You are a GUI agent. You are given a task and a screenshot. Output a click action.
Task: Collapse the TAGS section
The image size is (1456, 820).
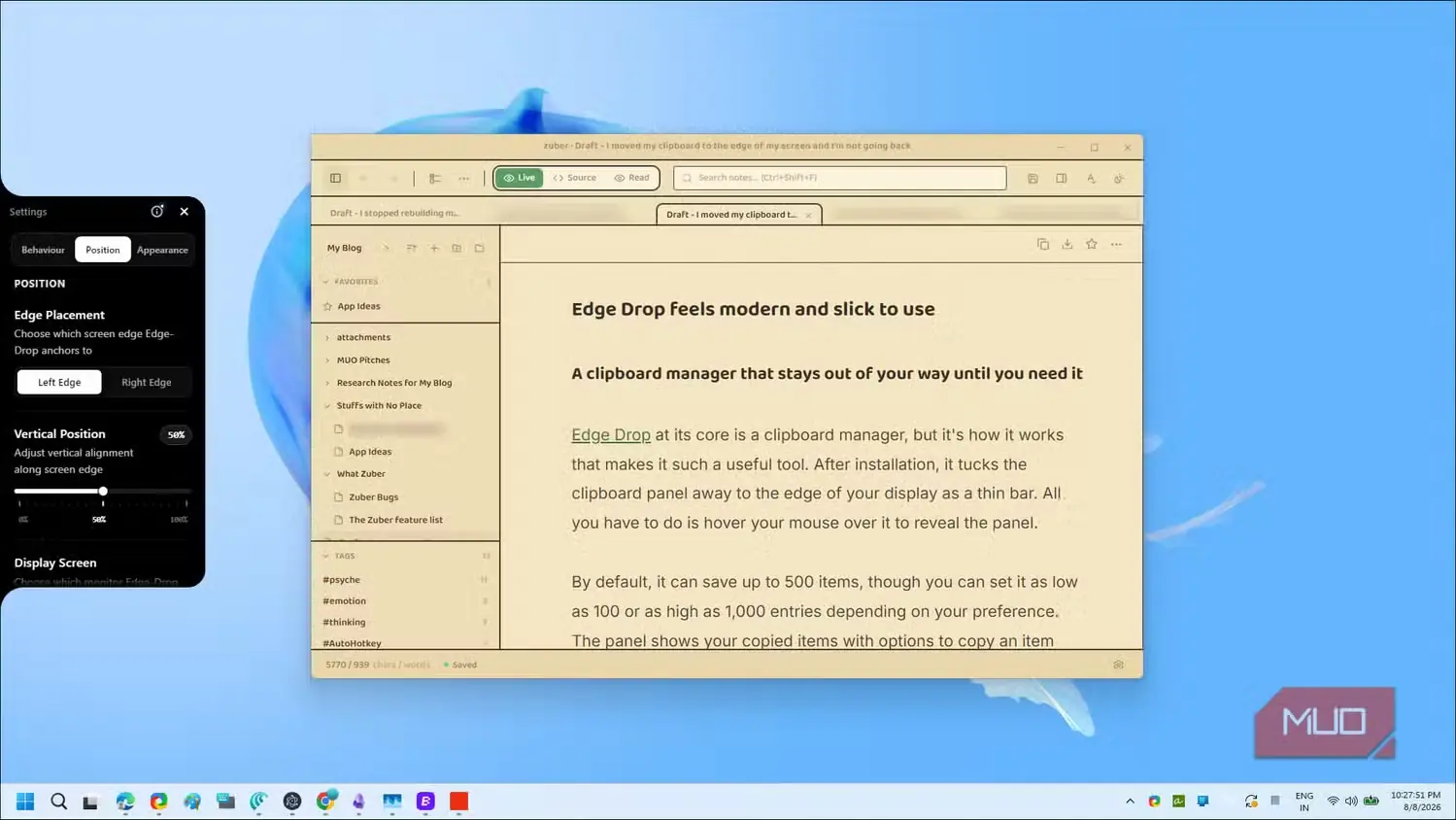point(325,557)
